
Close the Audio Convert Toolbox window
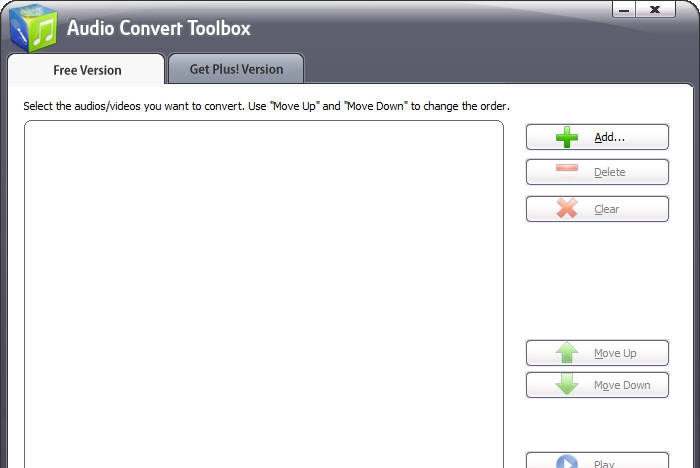pos(655,9)
